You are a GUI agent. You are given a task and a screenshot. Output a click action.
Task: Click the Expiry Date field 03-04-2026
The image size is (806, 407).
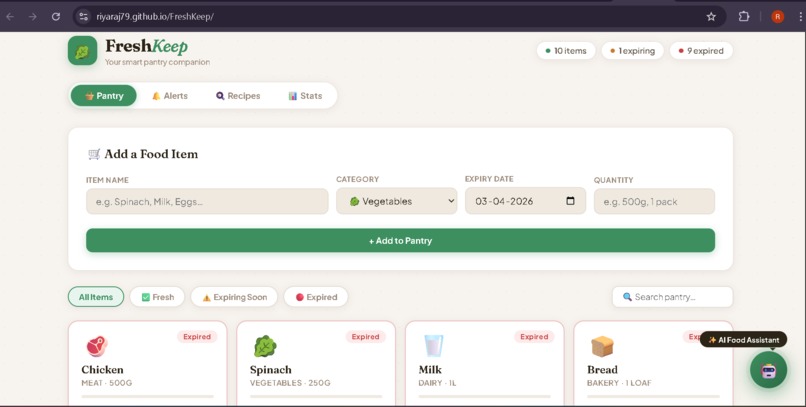pos(525,201)
